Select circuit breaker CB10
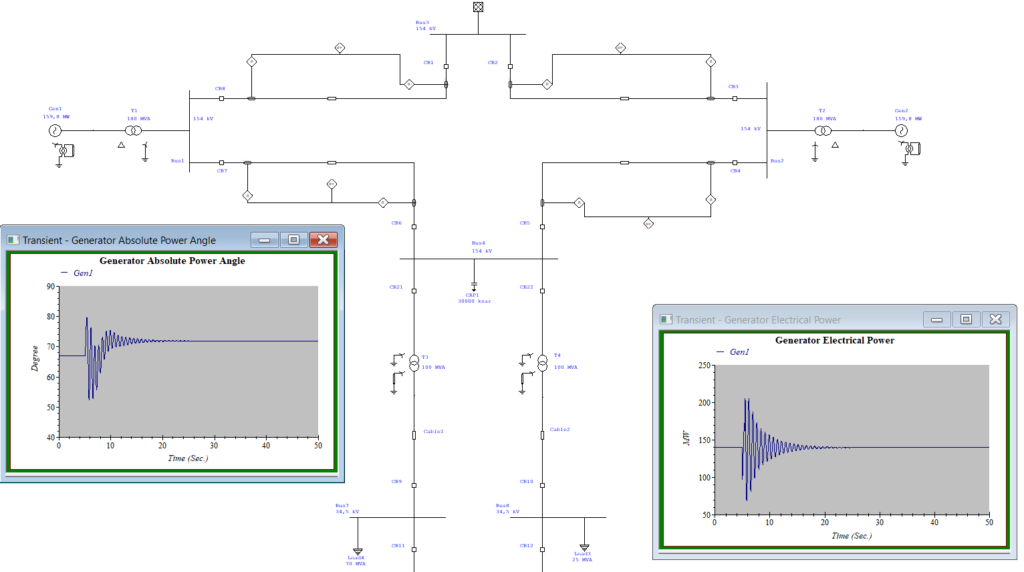This screenshot has height=572, width=1024. coord(542,485)
